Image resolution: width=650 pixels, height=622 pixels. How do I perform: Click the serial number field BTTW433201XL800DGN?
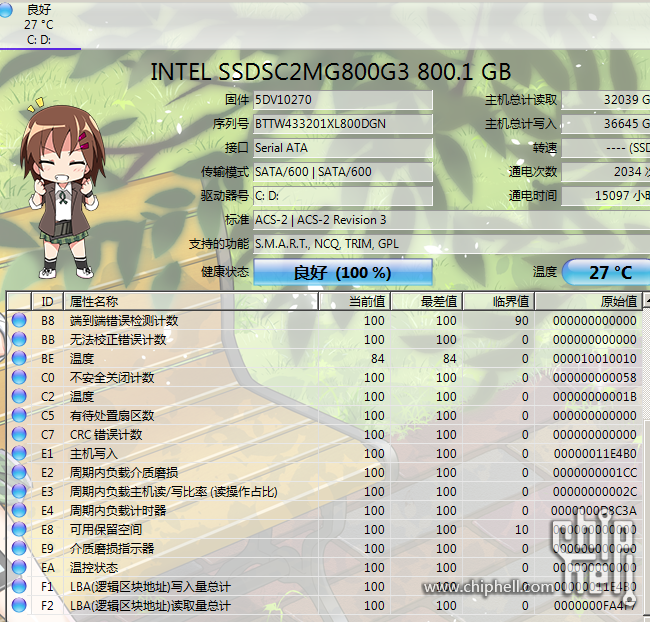coord(343,124)
